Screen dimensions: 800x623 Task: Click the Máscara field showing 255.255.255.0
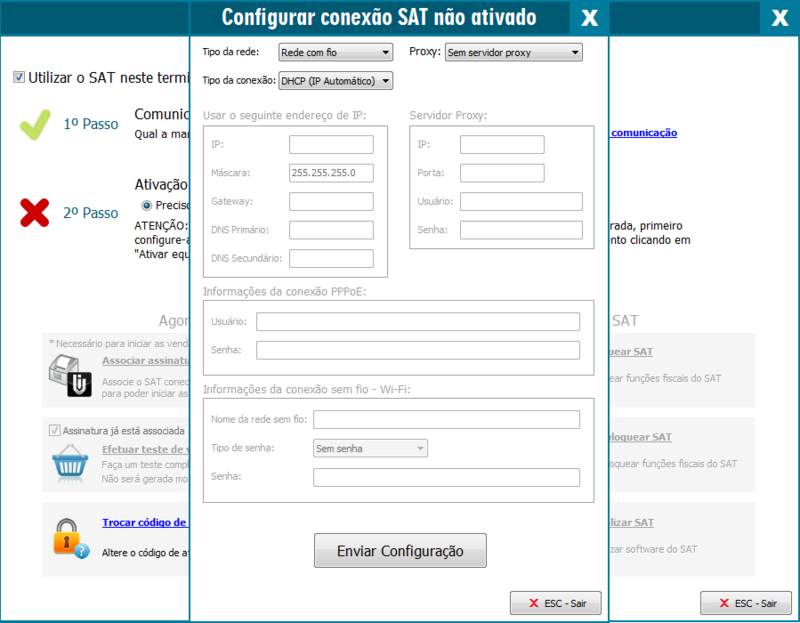[330, 173]
